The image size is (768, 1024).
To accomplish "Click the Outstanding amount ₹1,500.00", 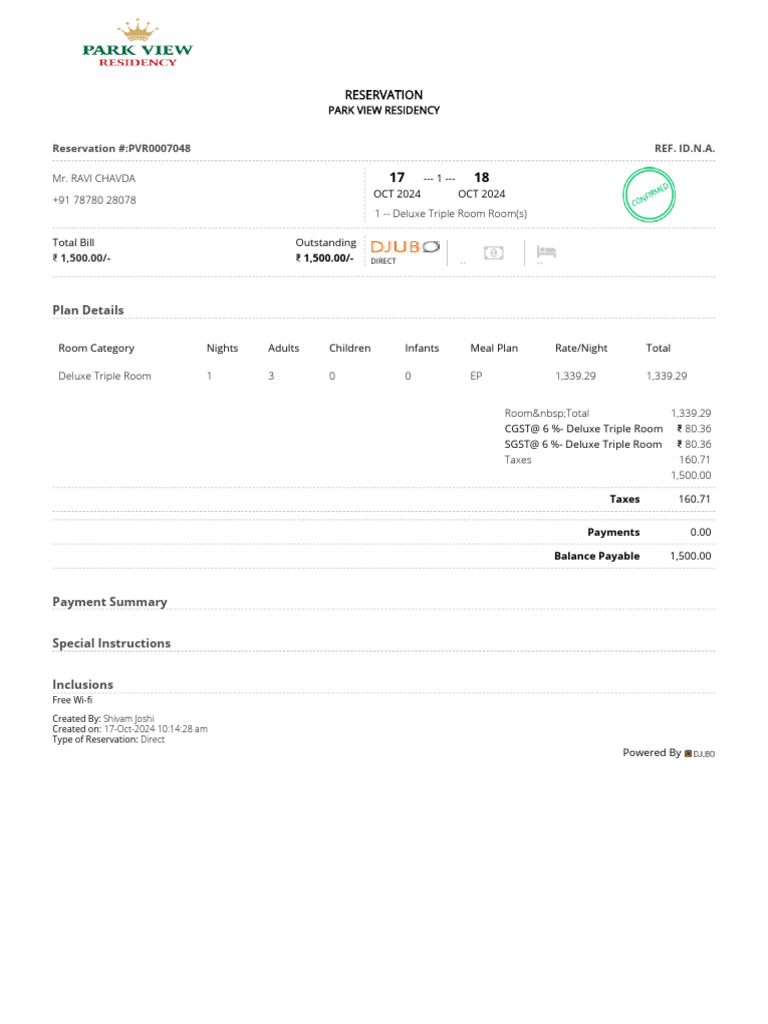I will (325, 258).
